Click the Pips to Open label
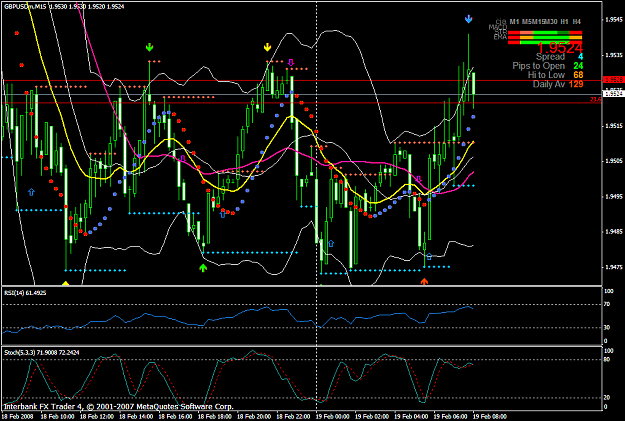The width and height of the screenshot is (625, 421). (539, 66)
